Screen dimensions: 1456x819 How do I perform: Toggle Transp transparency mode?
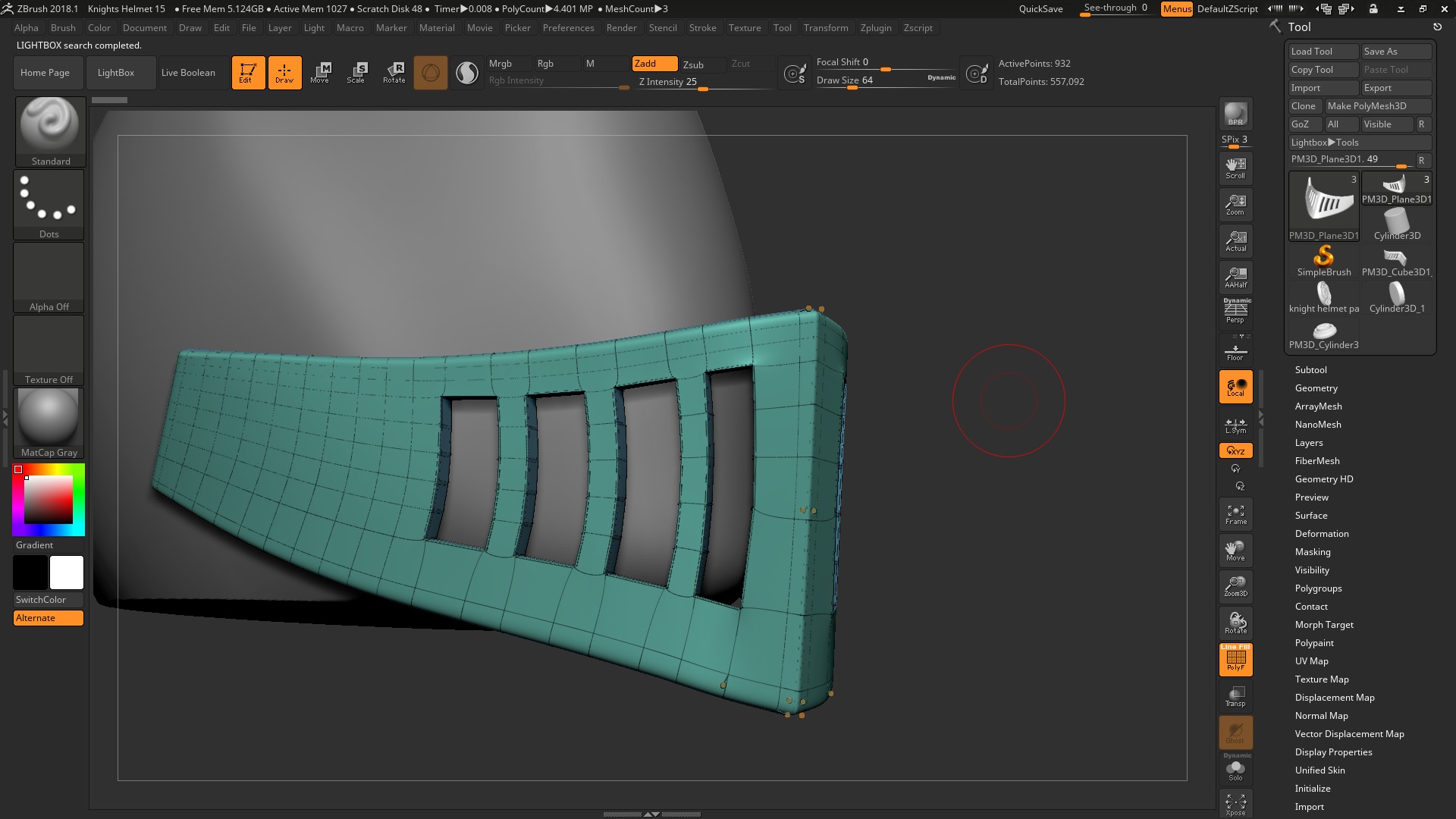(1235, 696)
